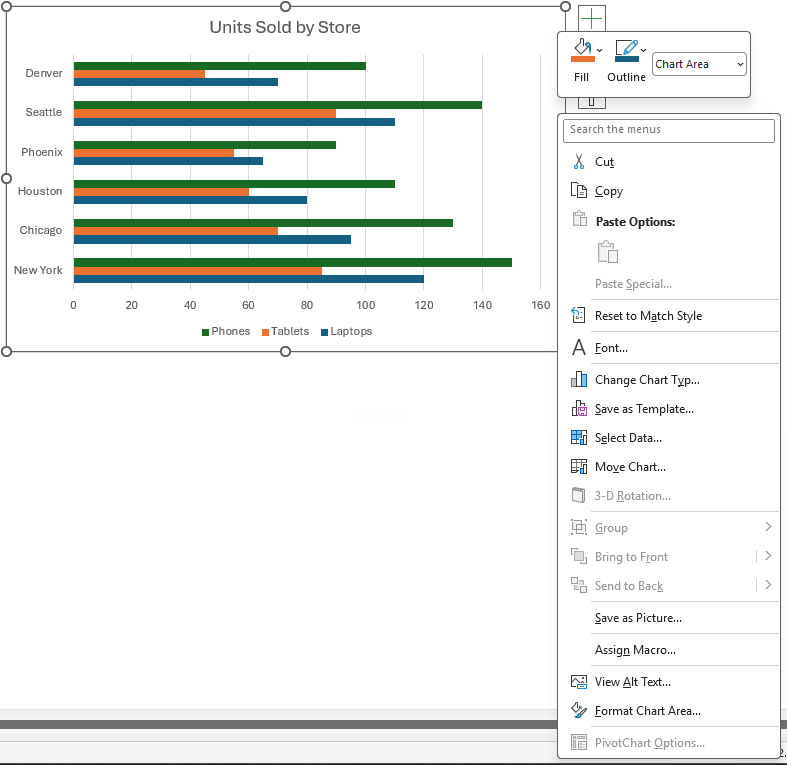Click the top-center chart sizing handle
Image resolution: width=787 pixels, height=765 pixels.
click(285, 7)
